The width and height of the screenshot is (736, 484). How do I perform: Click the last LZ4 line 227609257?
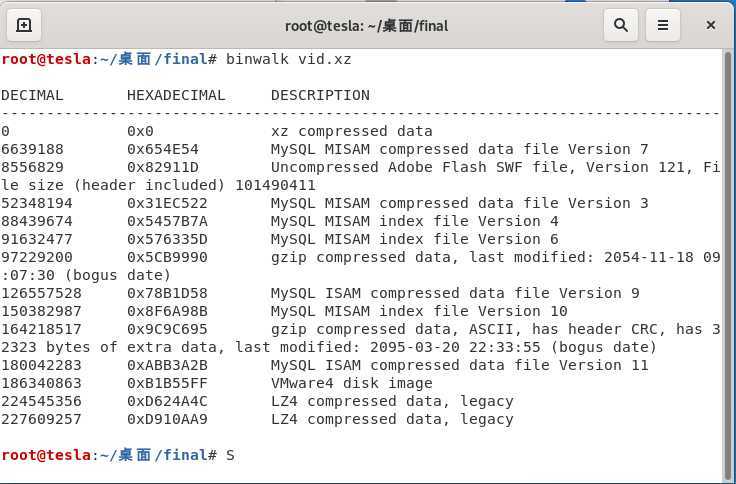point(257,419)
